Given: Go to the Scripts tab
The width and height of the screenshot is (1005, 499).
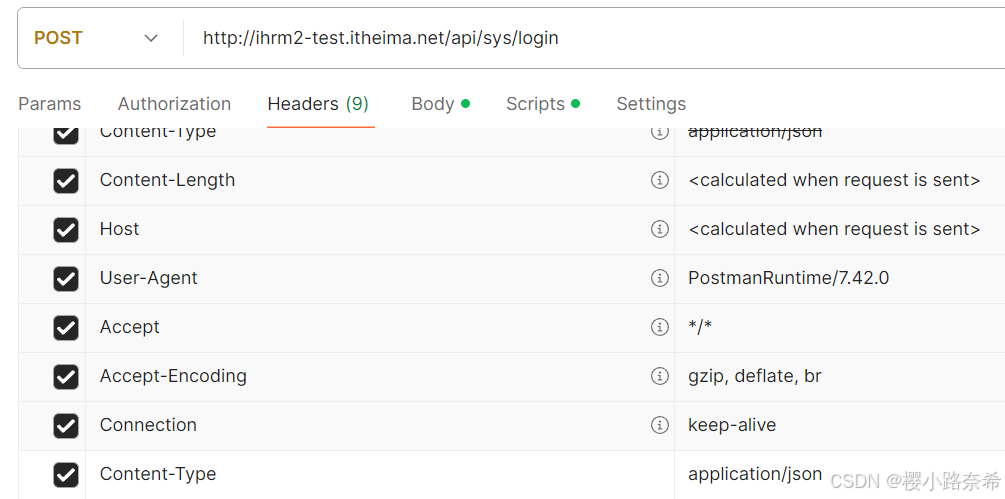Looking at the screenshot, I should tap(536, 104).
